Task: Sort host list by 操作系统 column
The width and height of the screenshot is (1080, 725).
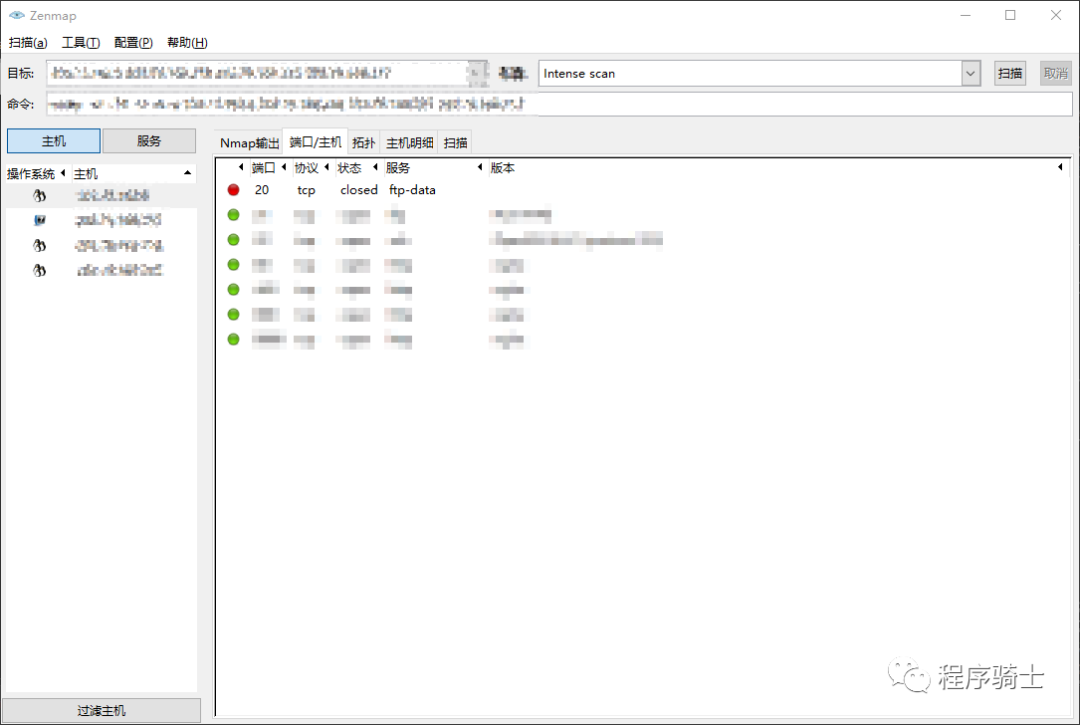Action: tap(36, 174)
